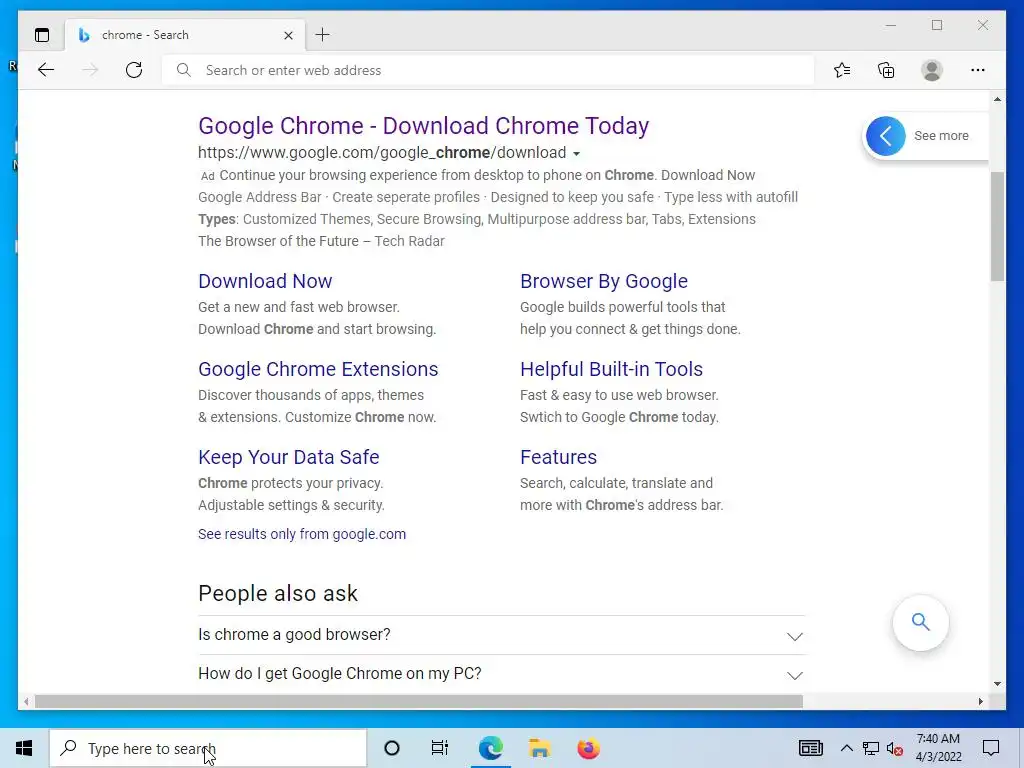The height and width of the screenshot is (768, 1024).
Task: Click the network status tray icon
Action: tap(871, 748)
